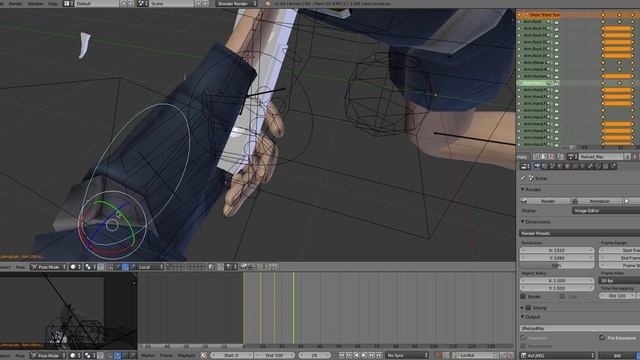The image size is (640, 360).
Task: Open the Render Presets dropdown
Action: coord(580,233)
